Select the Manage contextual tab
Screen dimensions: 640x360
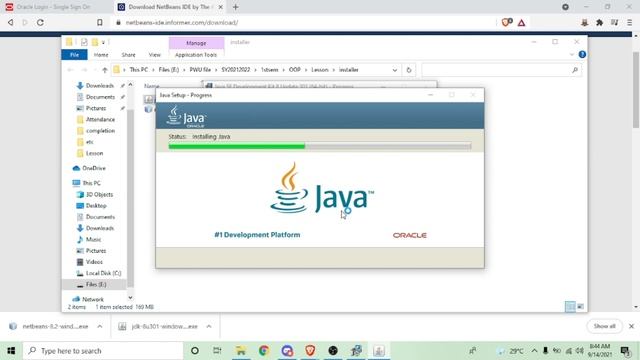click(x=196, y=43)
